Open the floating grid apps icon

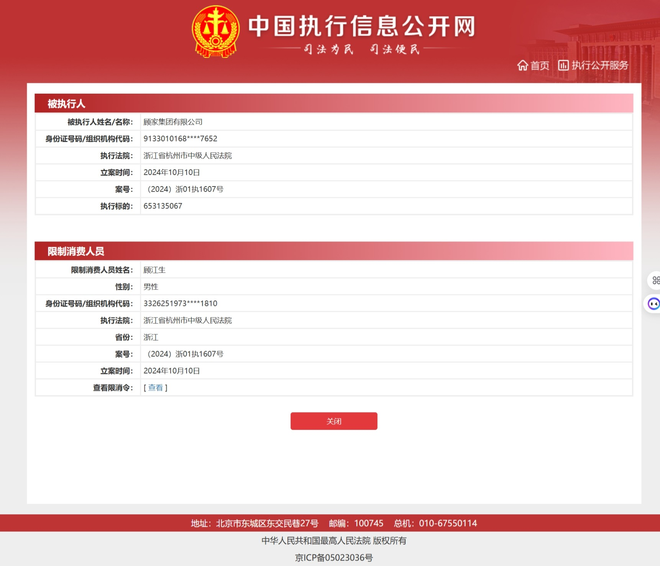click(654, 280)
